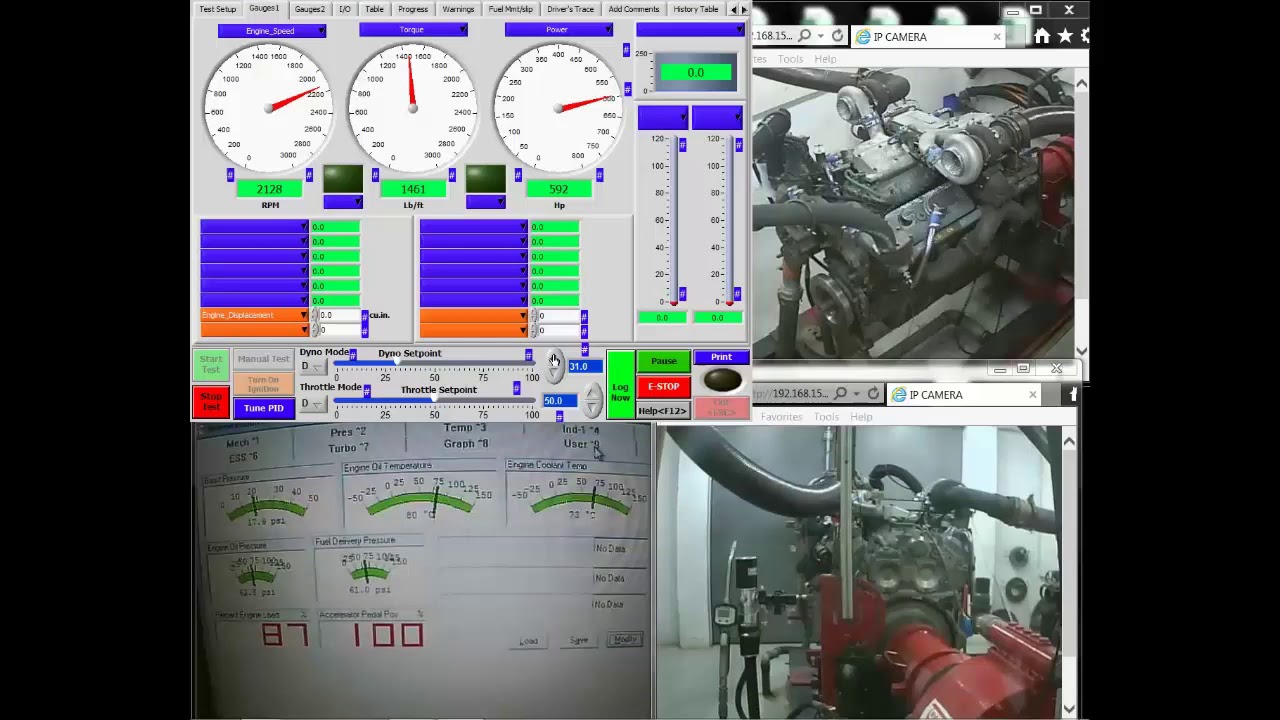The width and height of the screenshot is (1280, 720).
Task: Switch to the Test Setup tab
Action: click(x=217, y=9)
